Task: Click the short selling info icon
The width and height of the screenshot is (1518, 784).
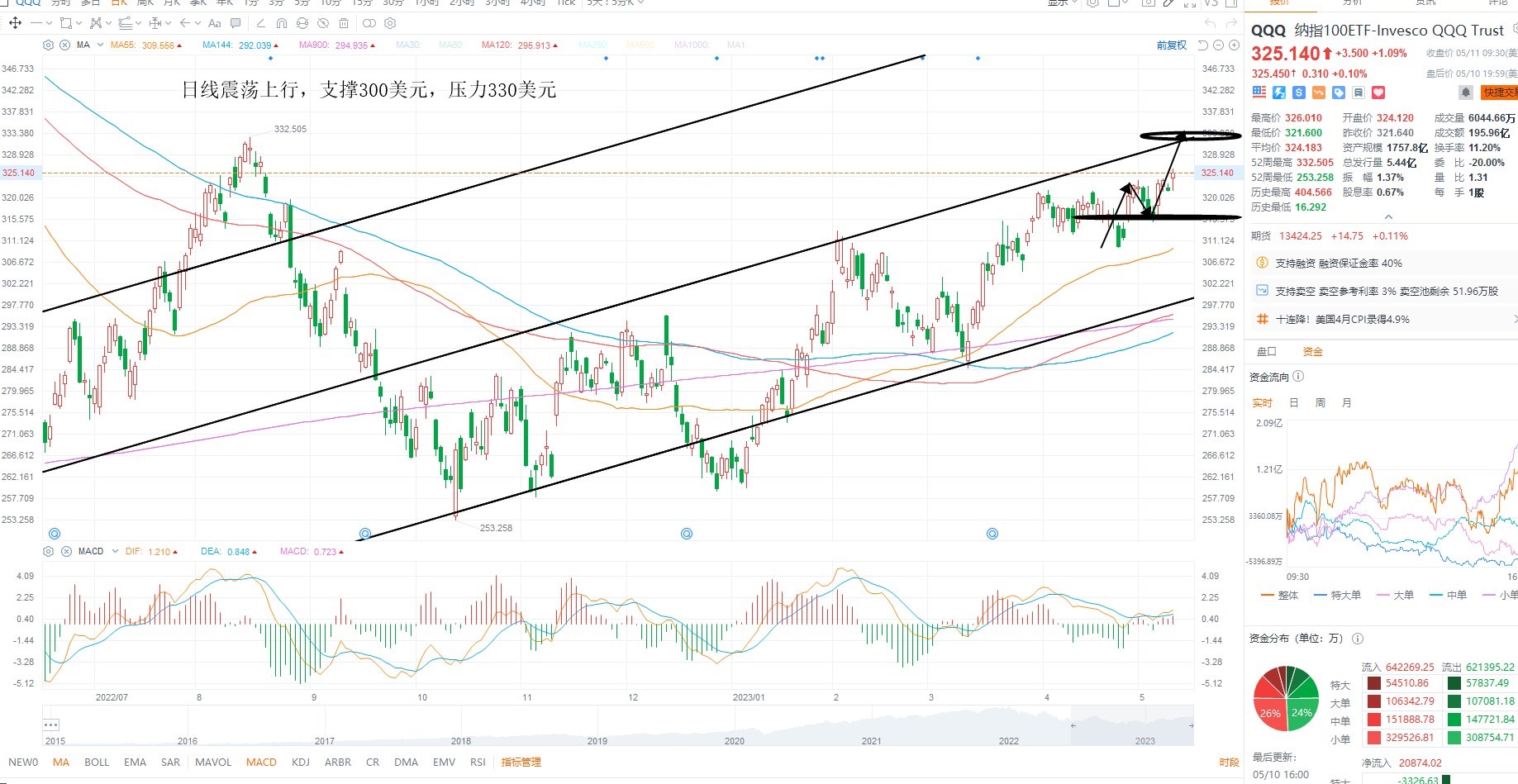Action: 1262,291
